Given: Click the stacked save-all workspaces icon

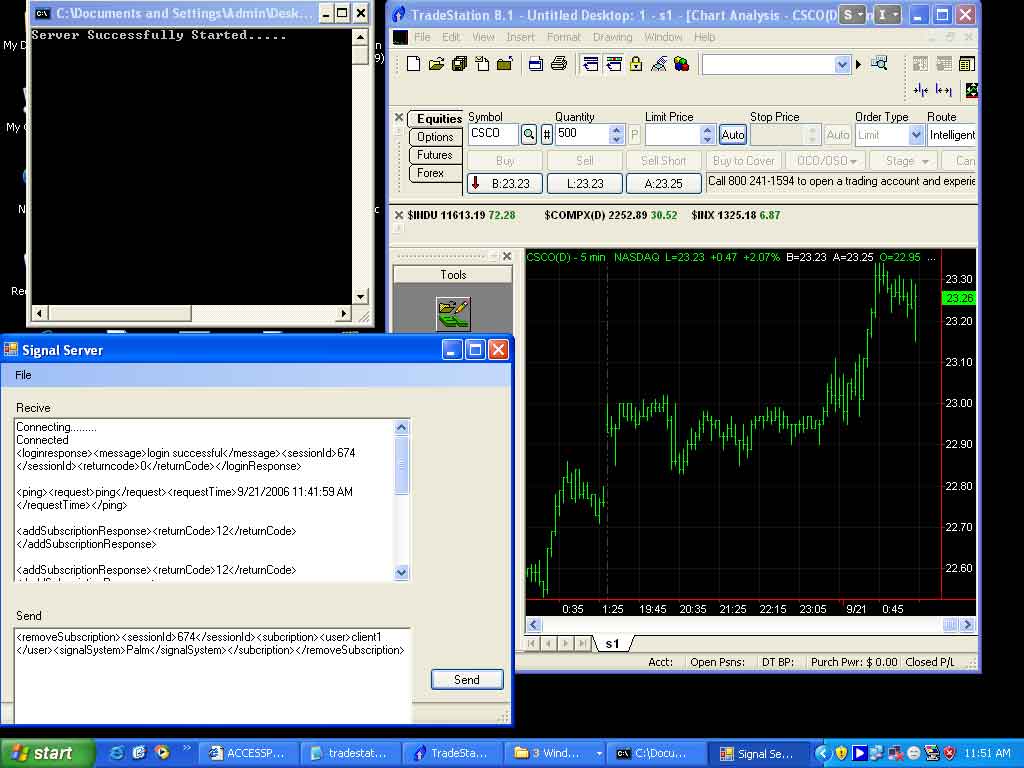Looking at the screenshot, I should tap(459, 64).
